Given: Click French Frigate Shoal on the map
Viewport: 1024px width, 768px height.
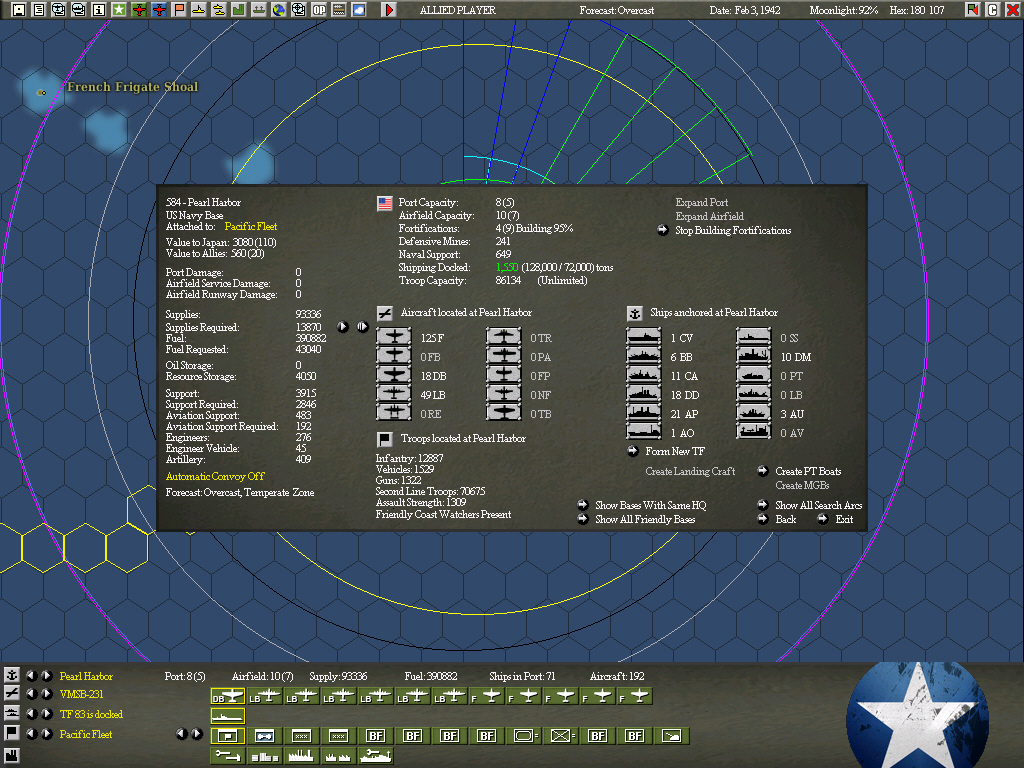Looking at the screenshot, I should coord(132,87).
